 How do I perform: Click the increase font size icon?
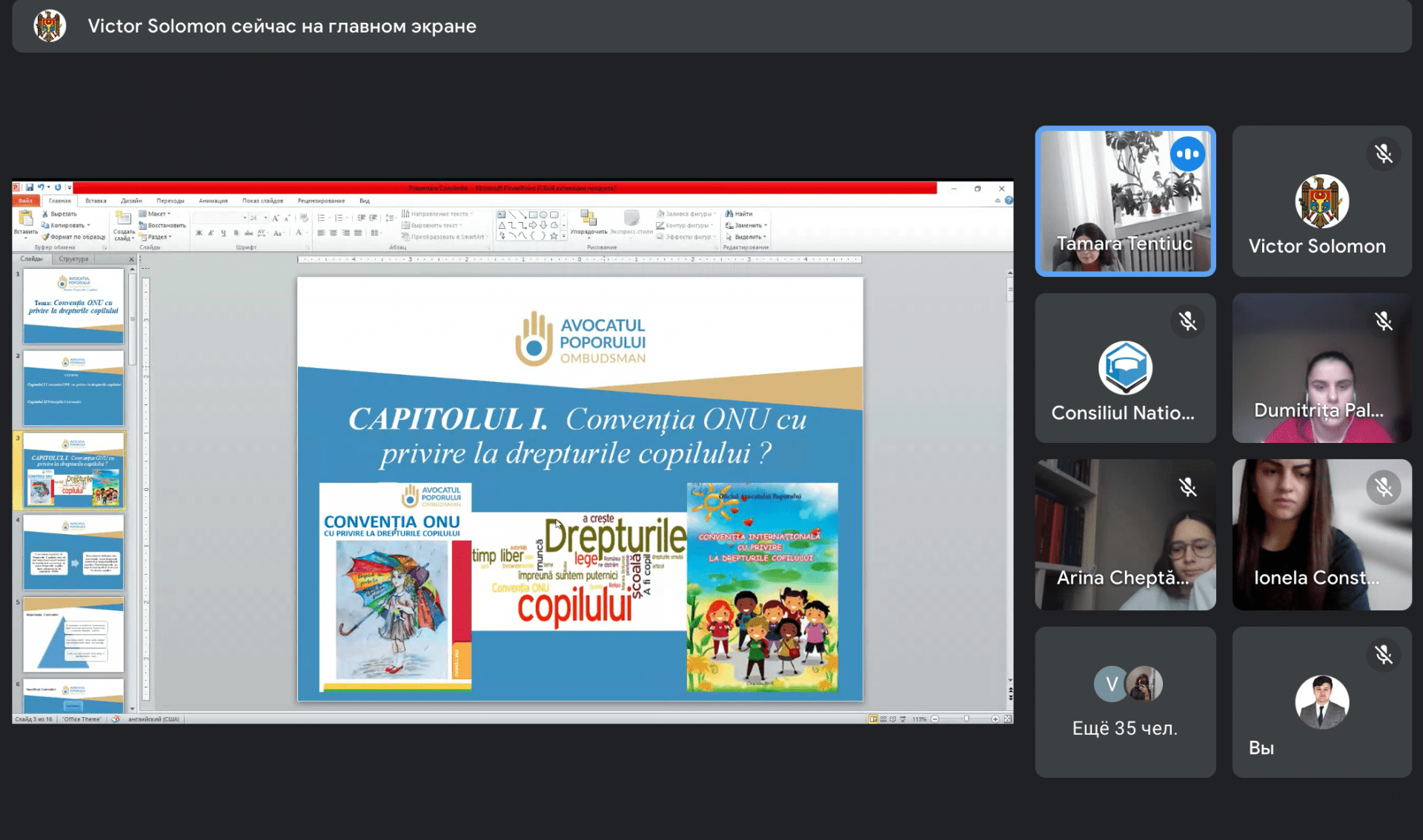(x=276, y=218)
